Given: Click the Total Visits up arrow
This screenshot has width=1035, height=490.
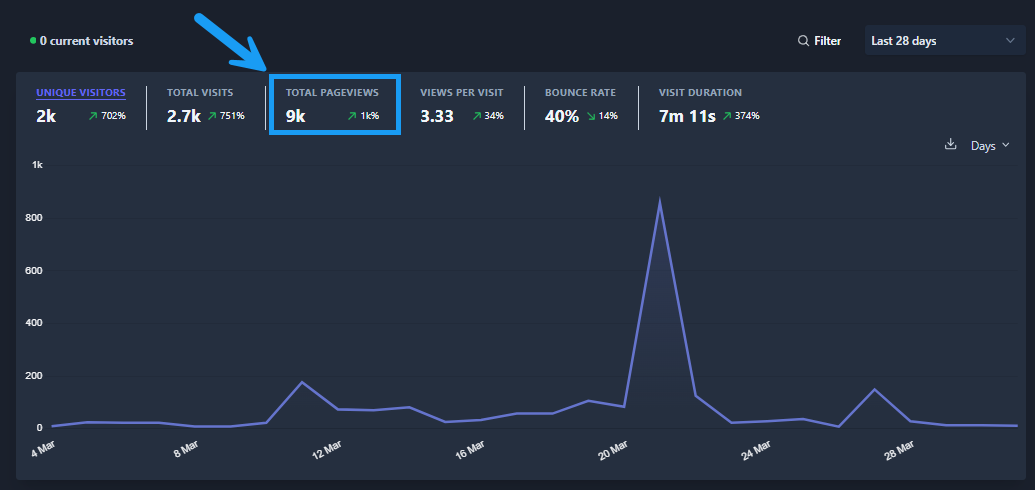Looking at the screenshot, I should pos(213,116).
